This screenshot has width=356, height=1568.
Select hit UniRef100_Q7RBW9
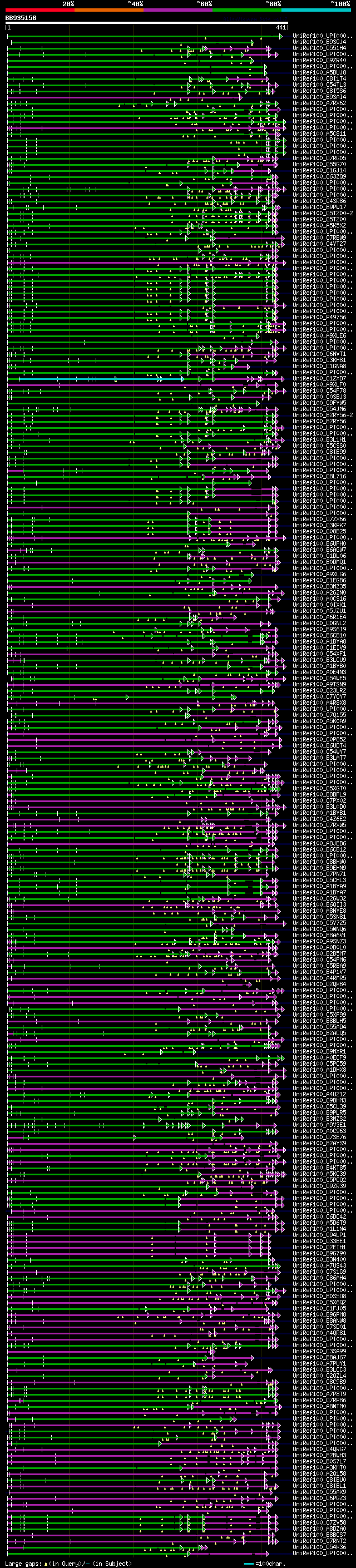point(319,238)
